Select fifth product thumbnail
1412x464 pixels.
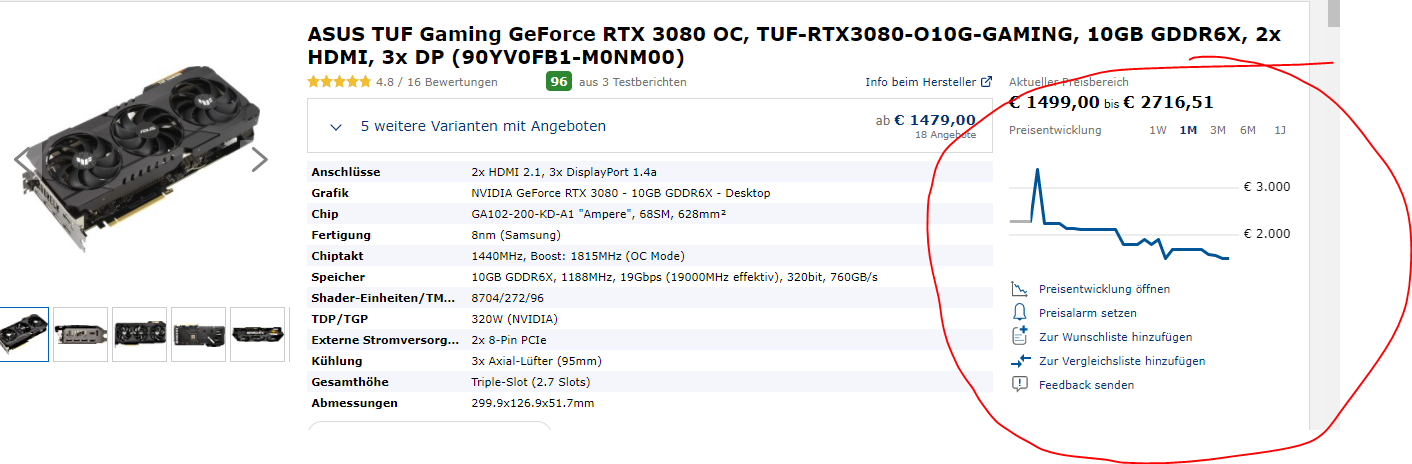pos(258,335)
